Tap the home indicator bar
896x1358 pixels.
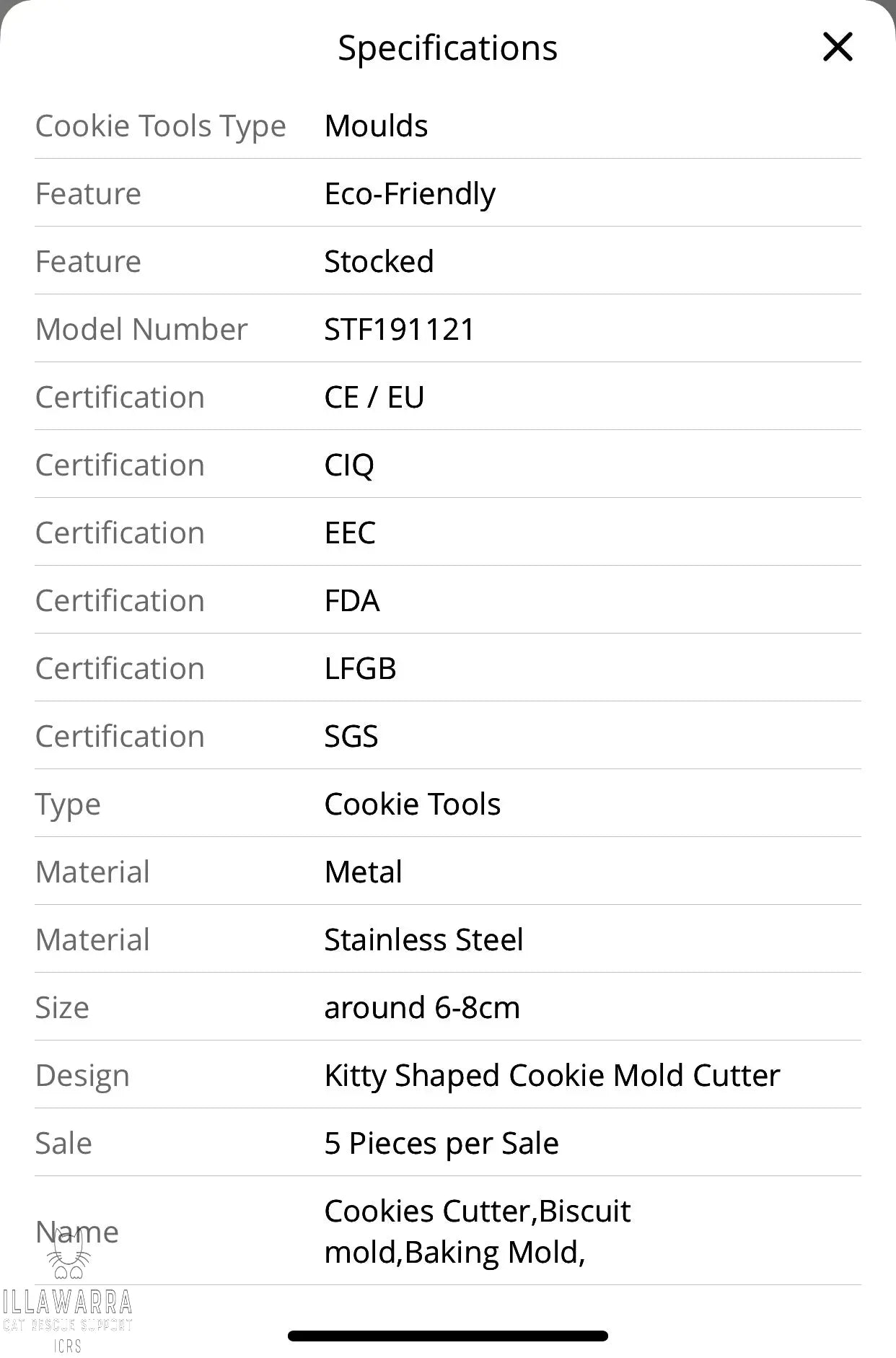click(447, 1336)
